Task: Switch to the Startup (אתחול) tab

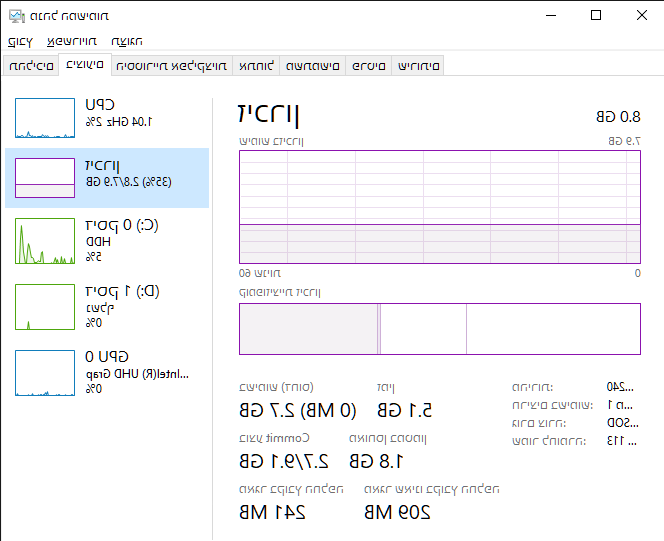Action: coord(257,66)
